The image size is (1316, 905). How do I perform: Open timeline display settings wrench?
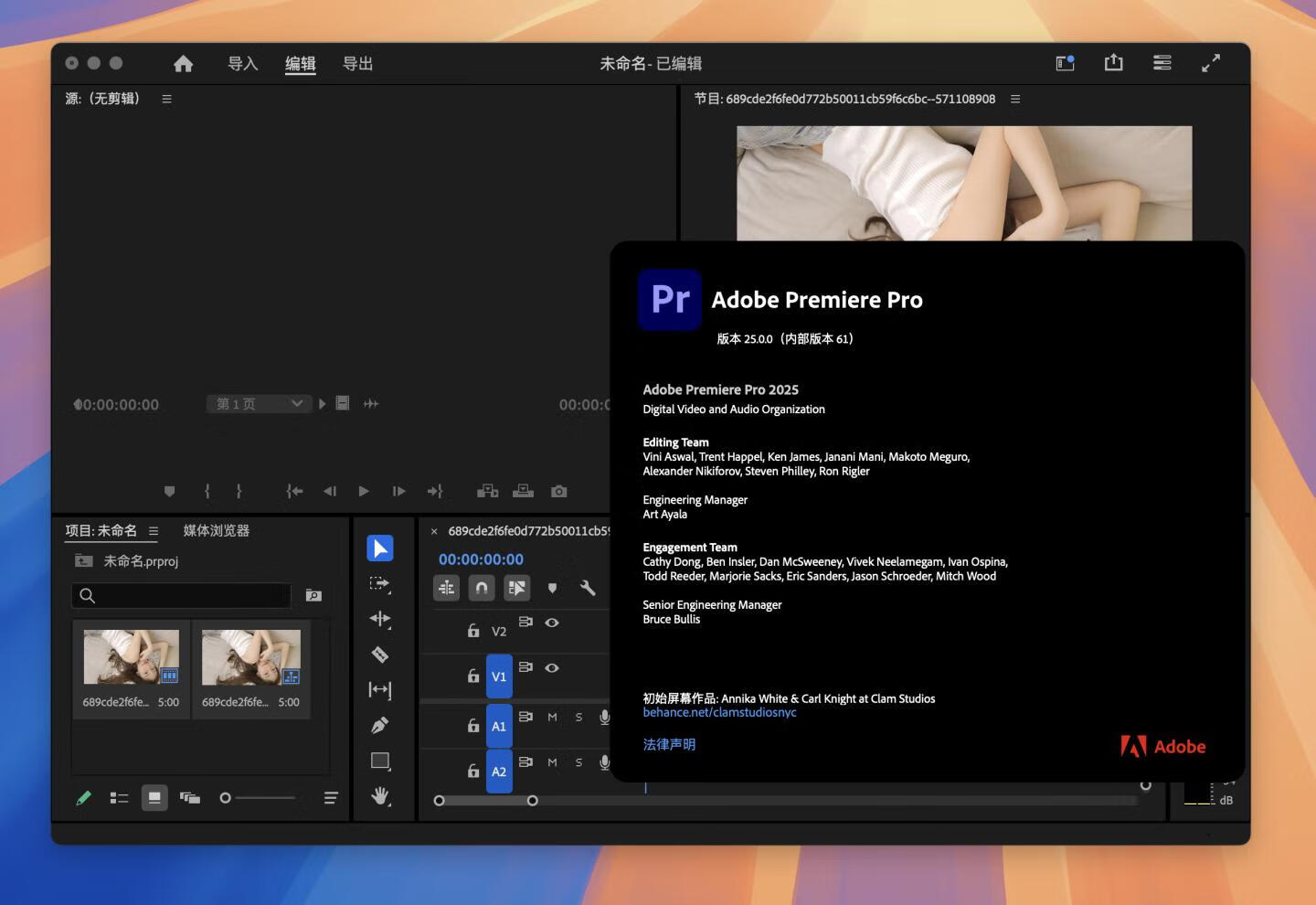point(588,588)
